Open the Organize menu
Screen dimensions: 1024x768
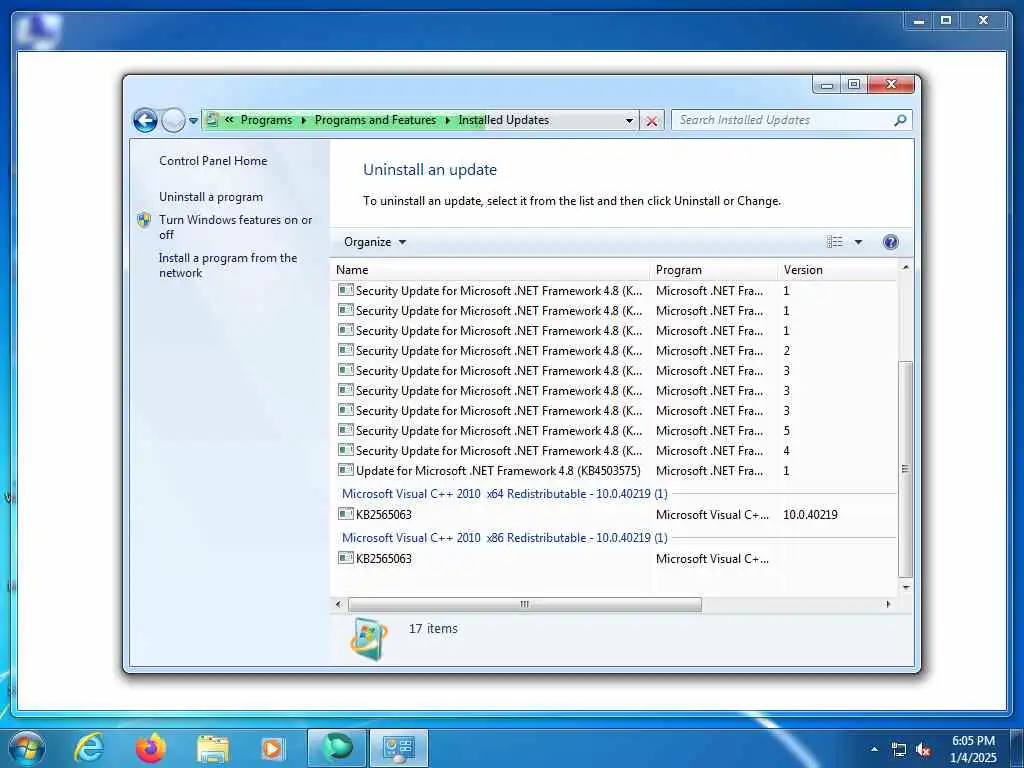[375, 242]
